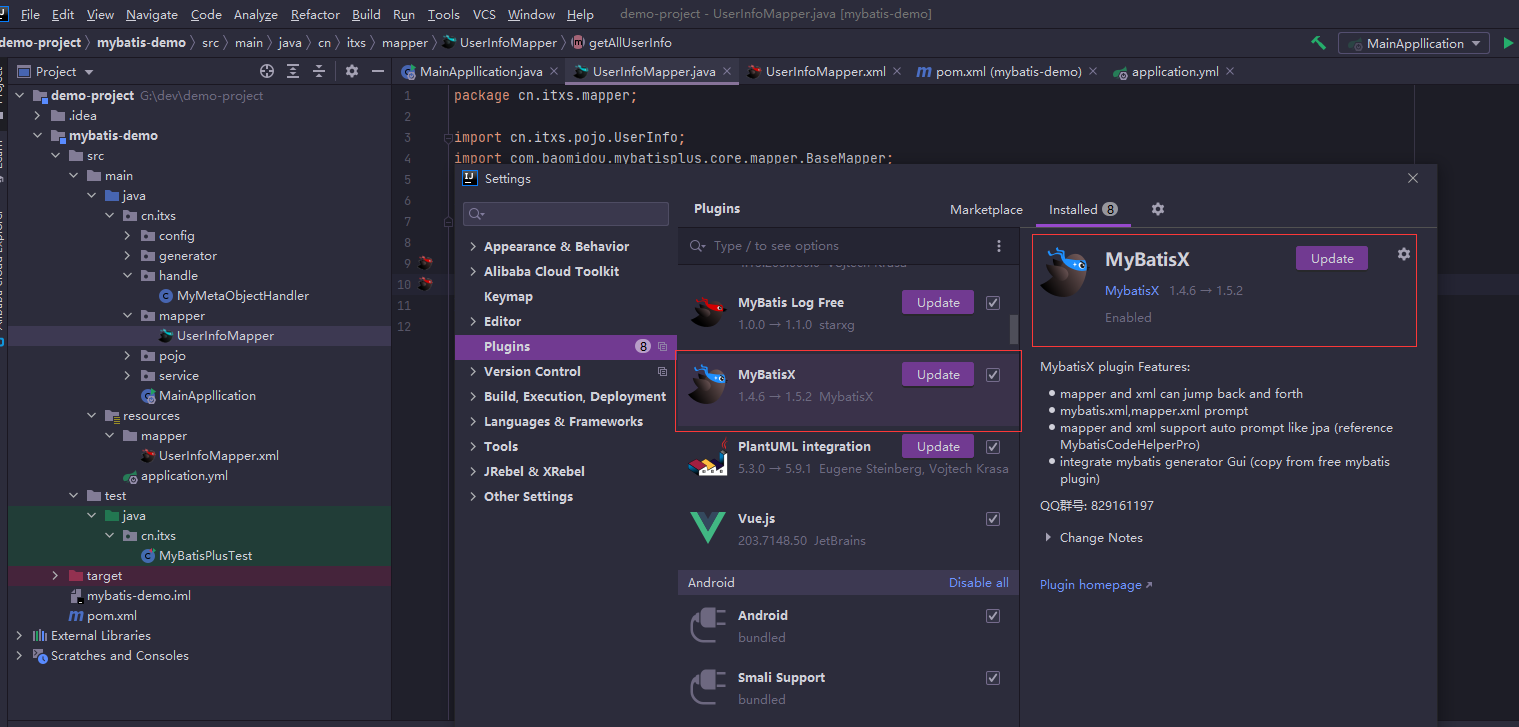Click the Smali Support plug icon
1519x727 pixels.
pos(708,687)
